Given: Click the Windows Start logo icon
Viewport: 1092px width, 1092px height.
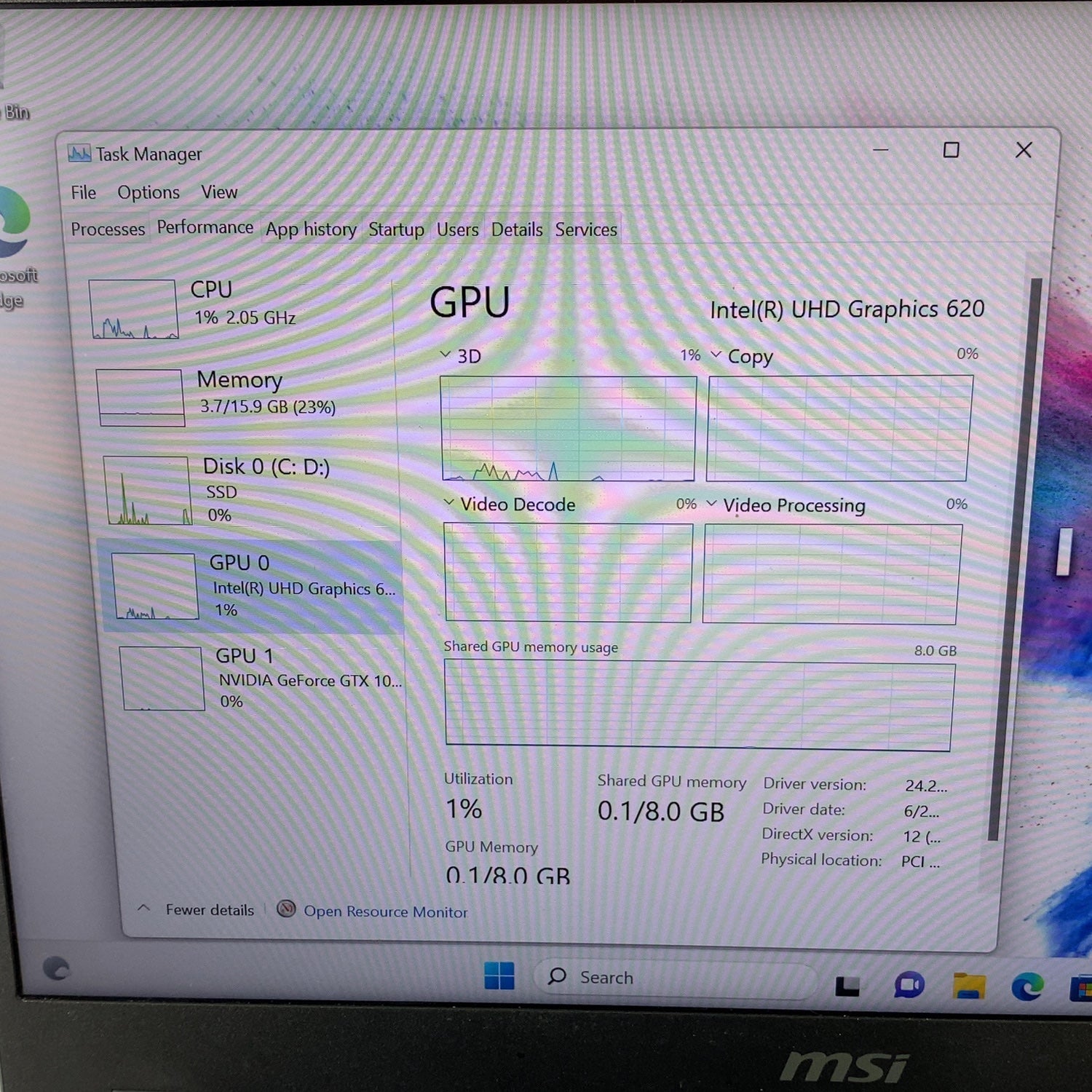Looking at the screenshot, I should click(x=499, y=976).
